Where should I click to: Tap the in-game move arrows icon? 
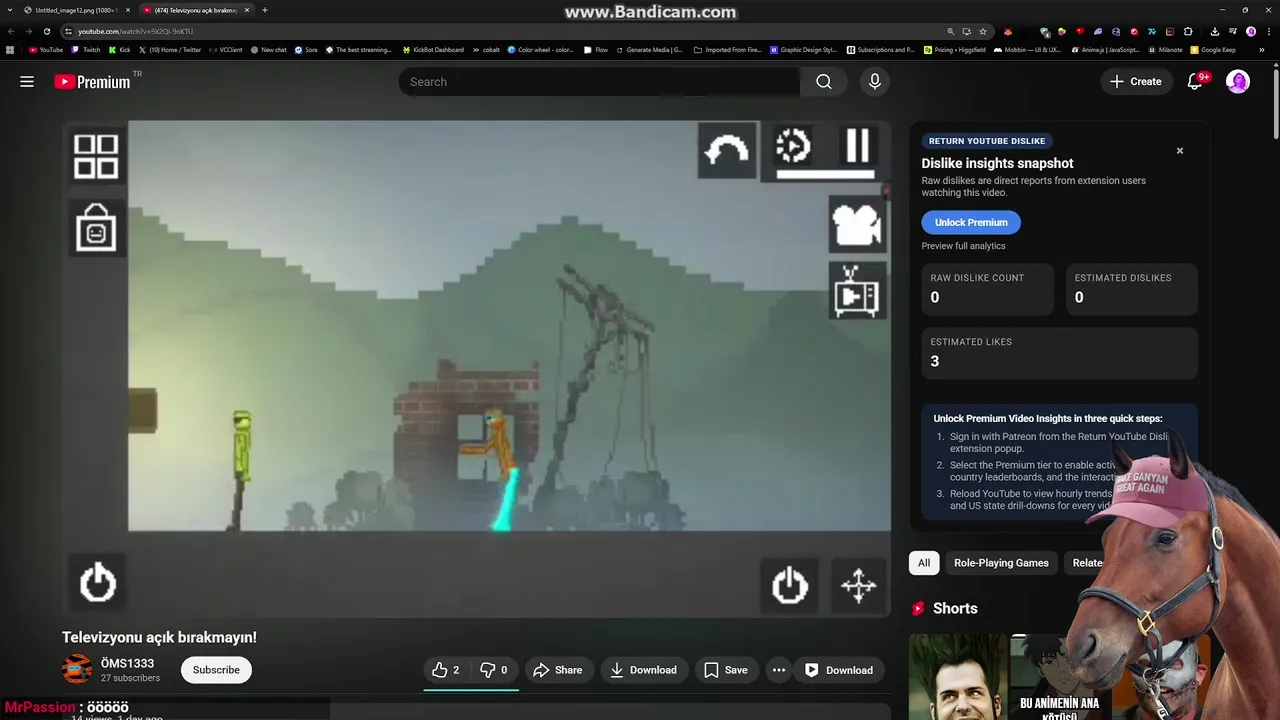point(858,586)
